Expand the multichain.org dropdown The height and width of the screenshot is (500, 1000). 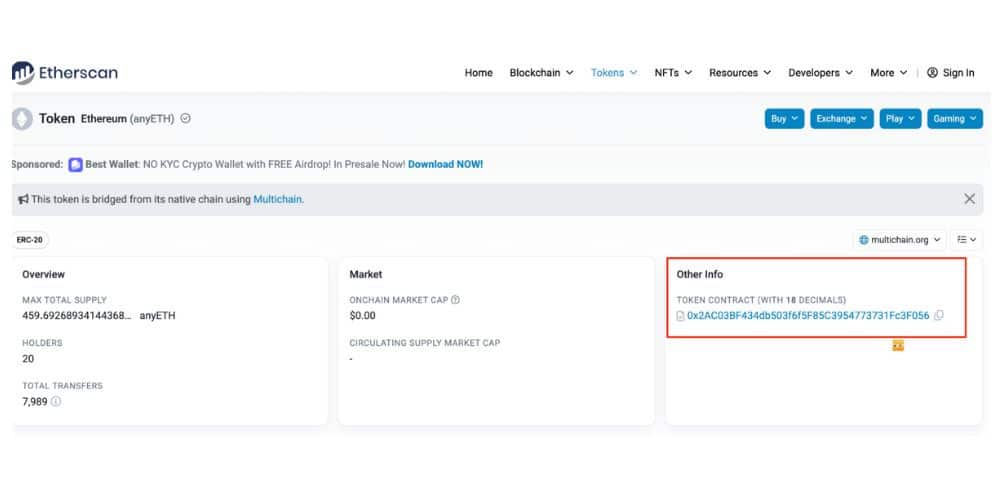[x=899, y=240]
